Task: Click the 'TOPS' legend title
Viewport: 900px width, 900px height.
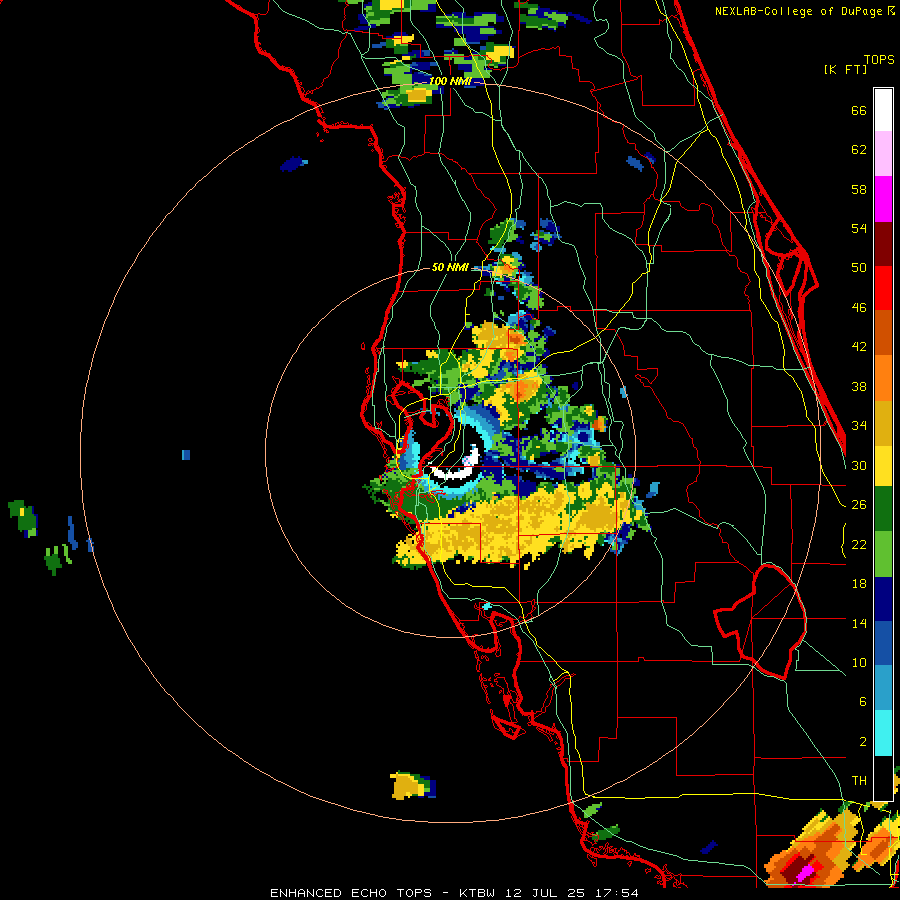Action: (x=879, y=60)
